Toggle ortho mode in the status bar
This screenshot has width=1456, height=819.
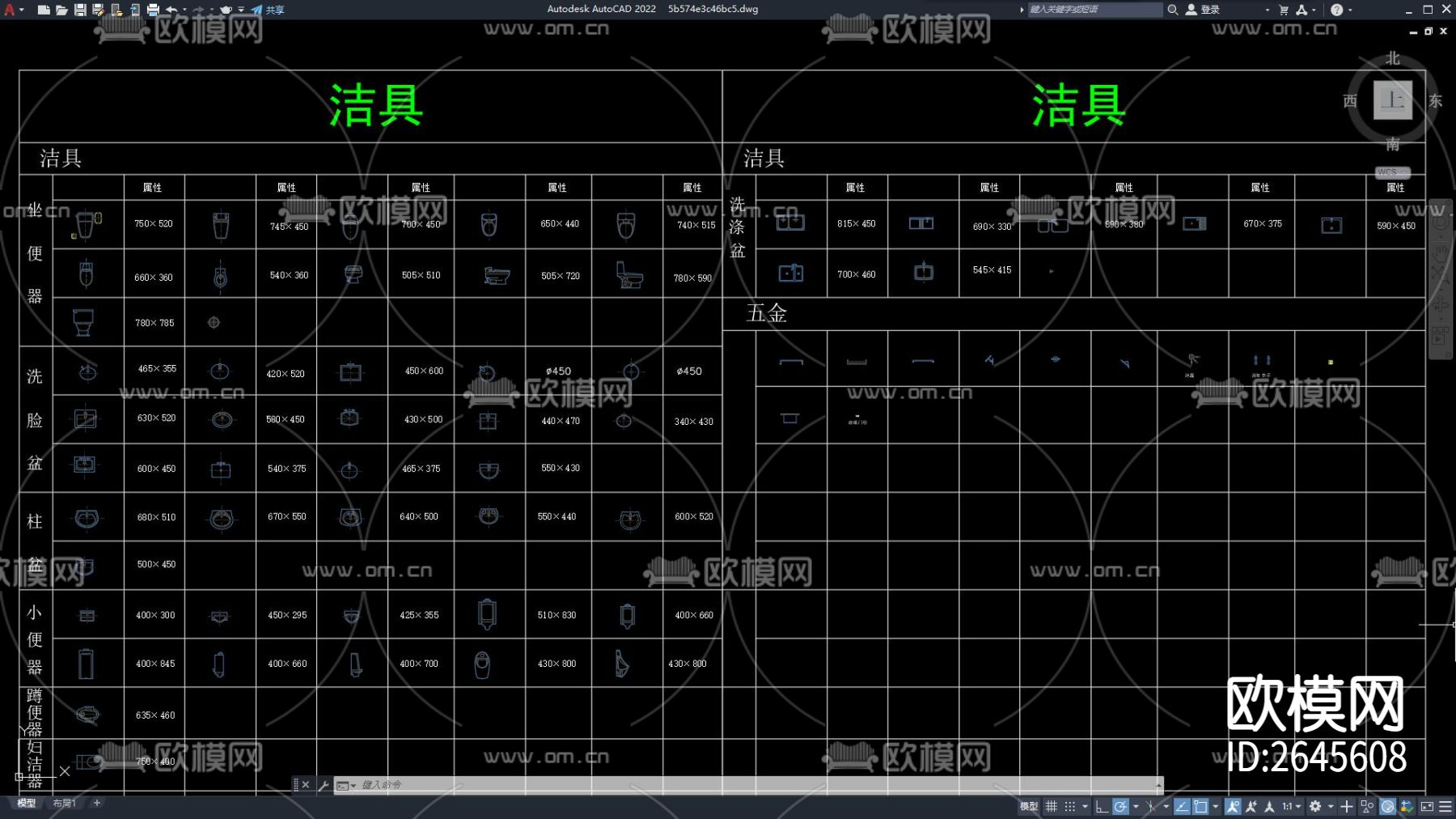click(x=1102, y=806)
